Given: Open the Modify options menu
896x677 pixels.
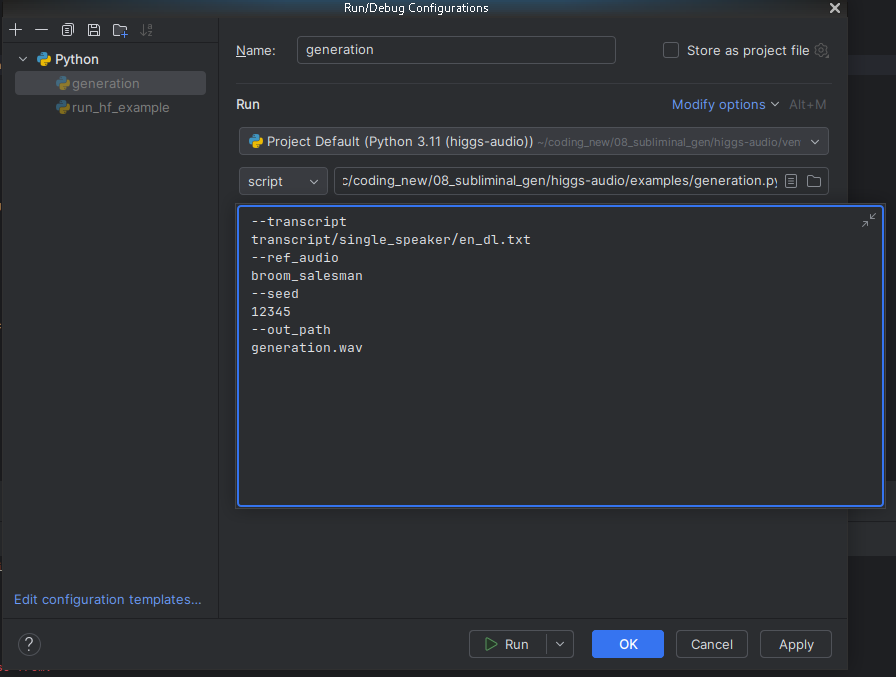Looking at the screenshot, I should point(725,105).
